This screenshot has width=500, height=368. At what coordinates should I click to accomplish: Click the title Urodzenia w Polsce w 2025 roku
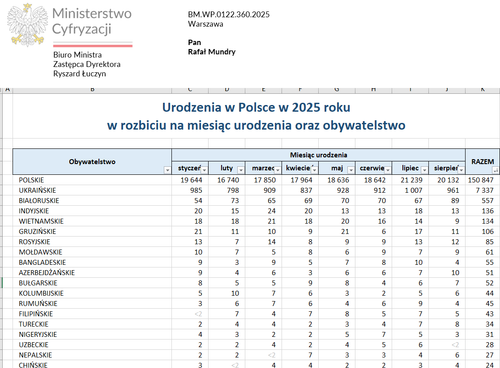tap(256, 108)
